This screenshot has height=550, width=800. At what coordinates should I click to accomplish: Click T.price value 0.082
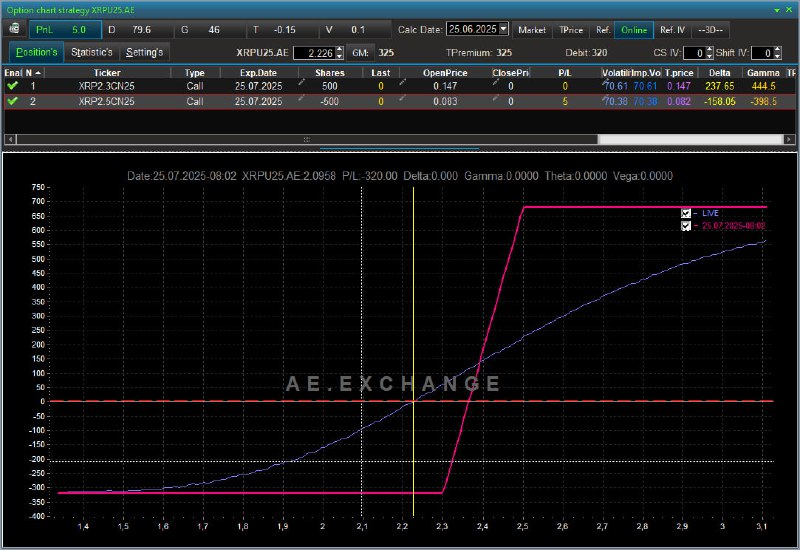point(679,102)
